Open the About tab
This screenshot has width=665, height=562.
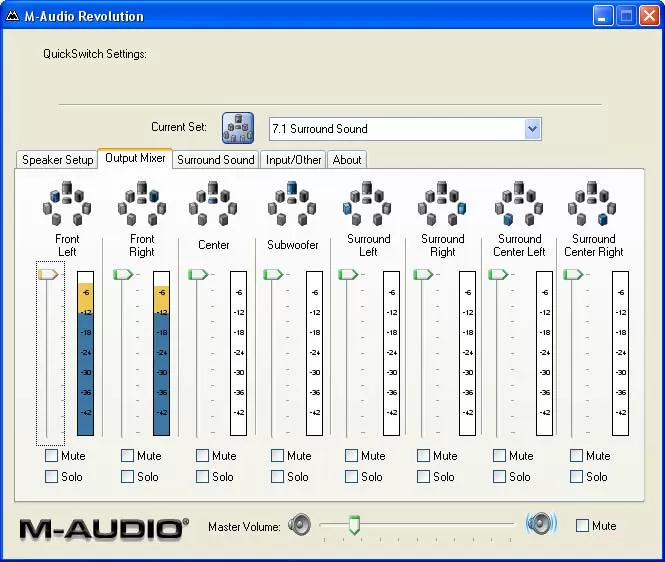[x=347, y=160]
